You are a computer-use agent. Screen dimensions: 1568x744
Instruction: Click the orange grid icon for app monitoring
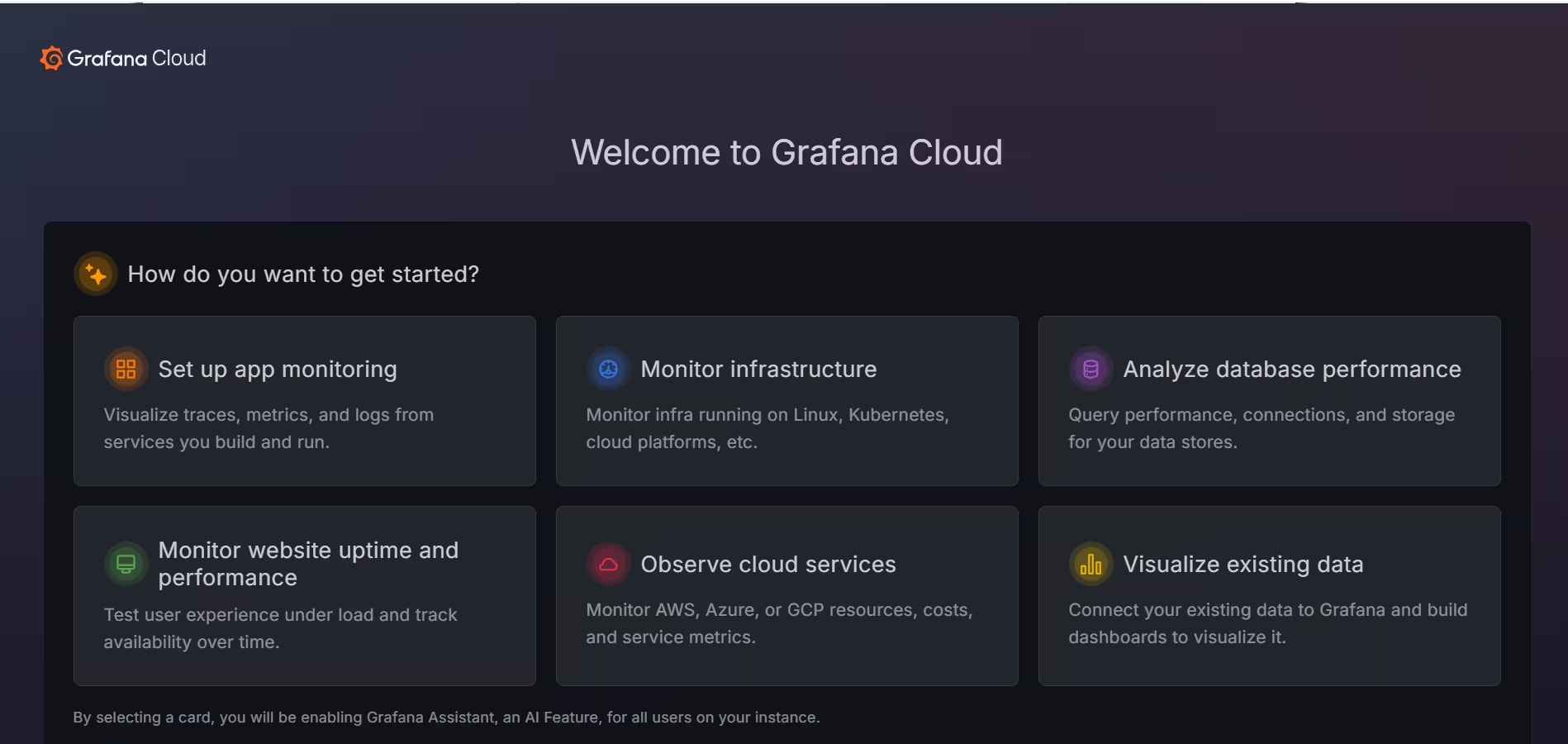click(x=126, y=369)
